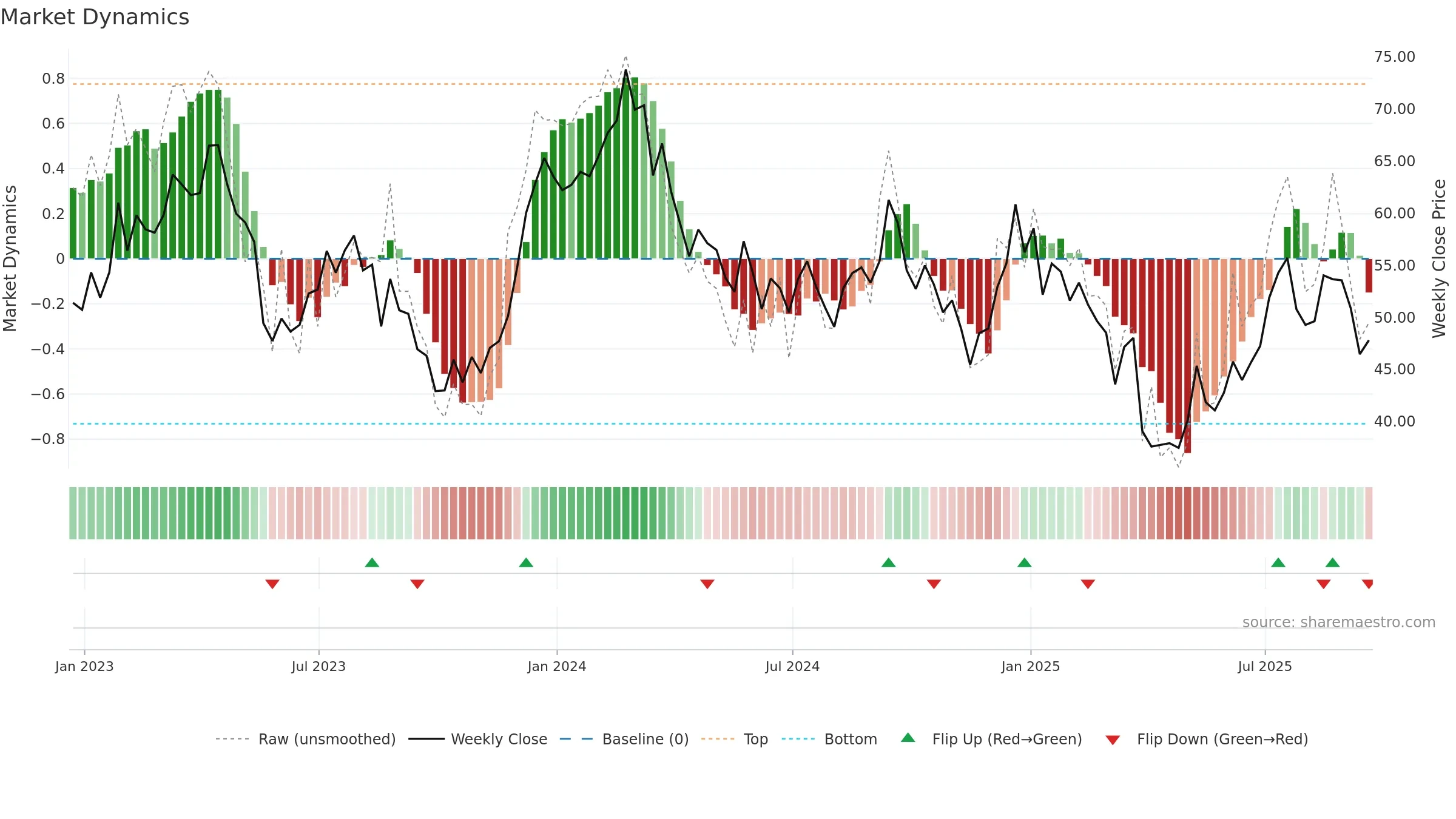Click the red flip-down triangle after Jan 2025
The height and width of the screenshot is (819, 1456).
[x=1088, y=584]
